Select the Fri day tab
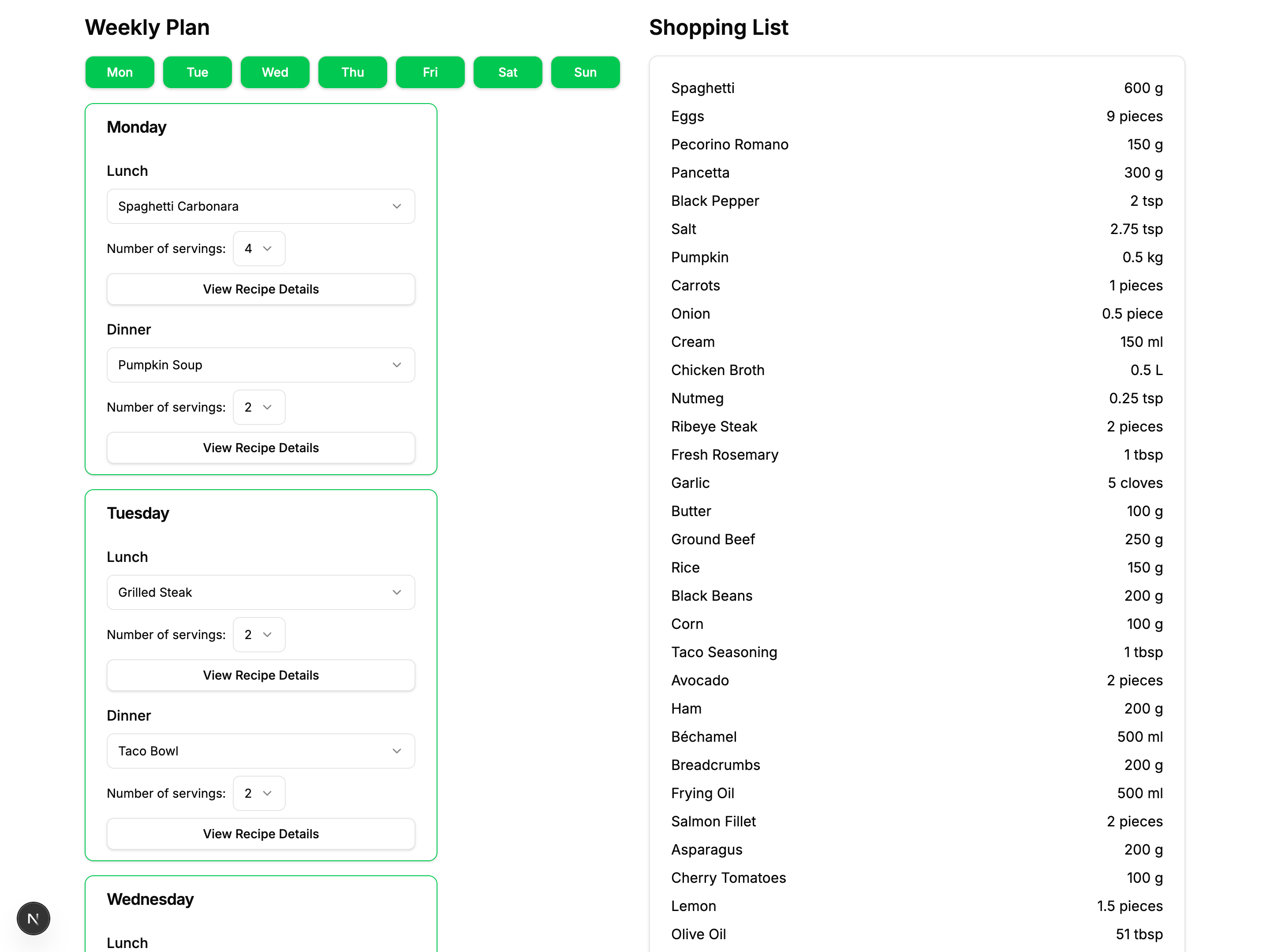 430,72
